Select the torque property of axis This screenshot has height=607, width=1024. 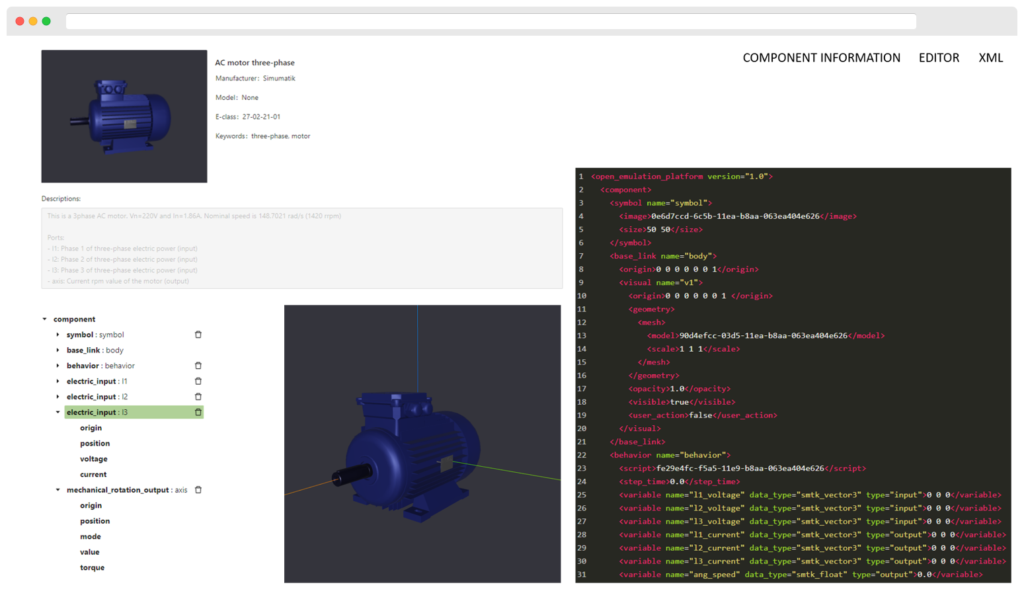pos(92,568)
